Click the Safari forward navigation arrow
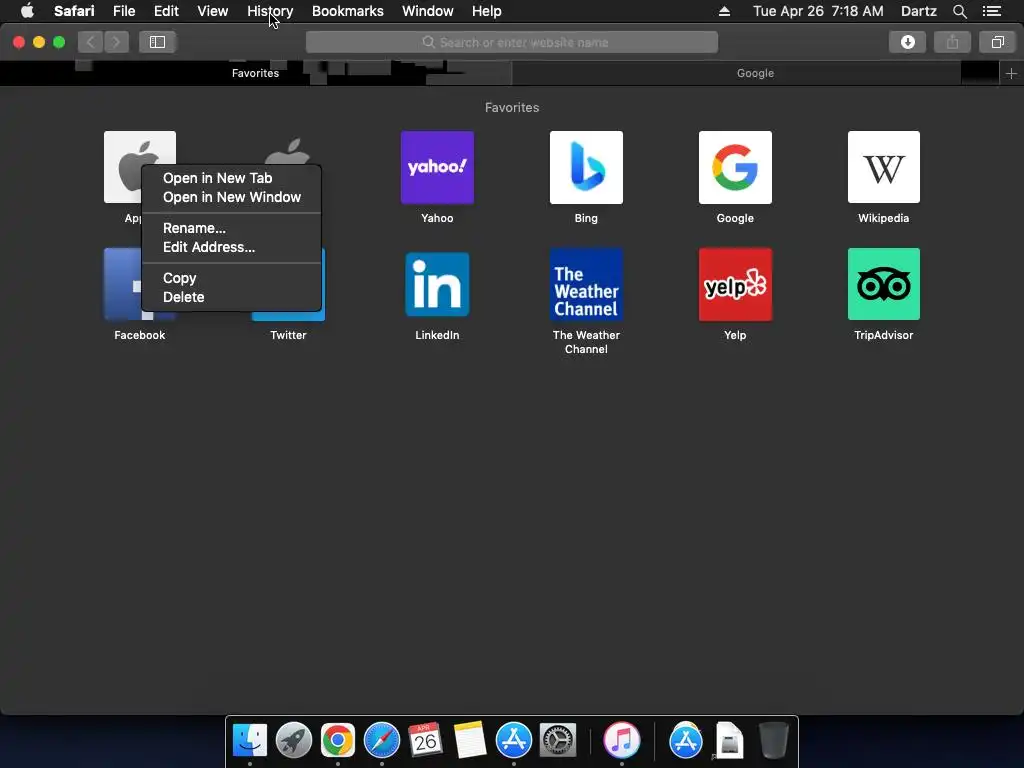The height and width of the screenshot is (768, 1024). point(116,42)
